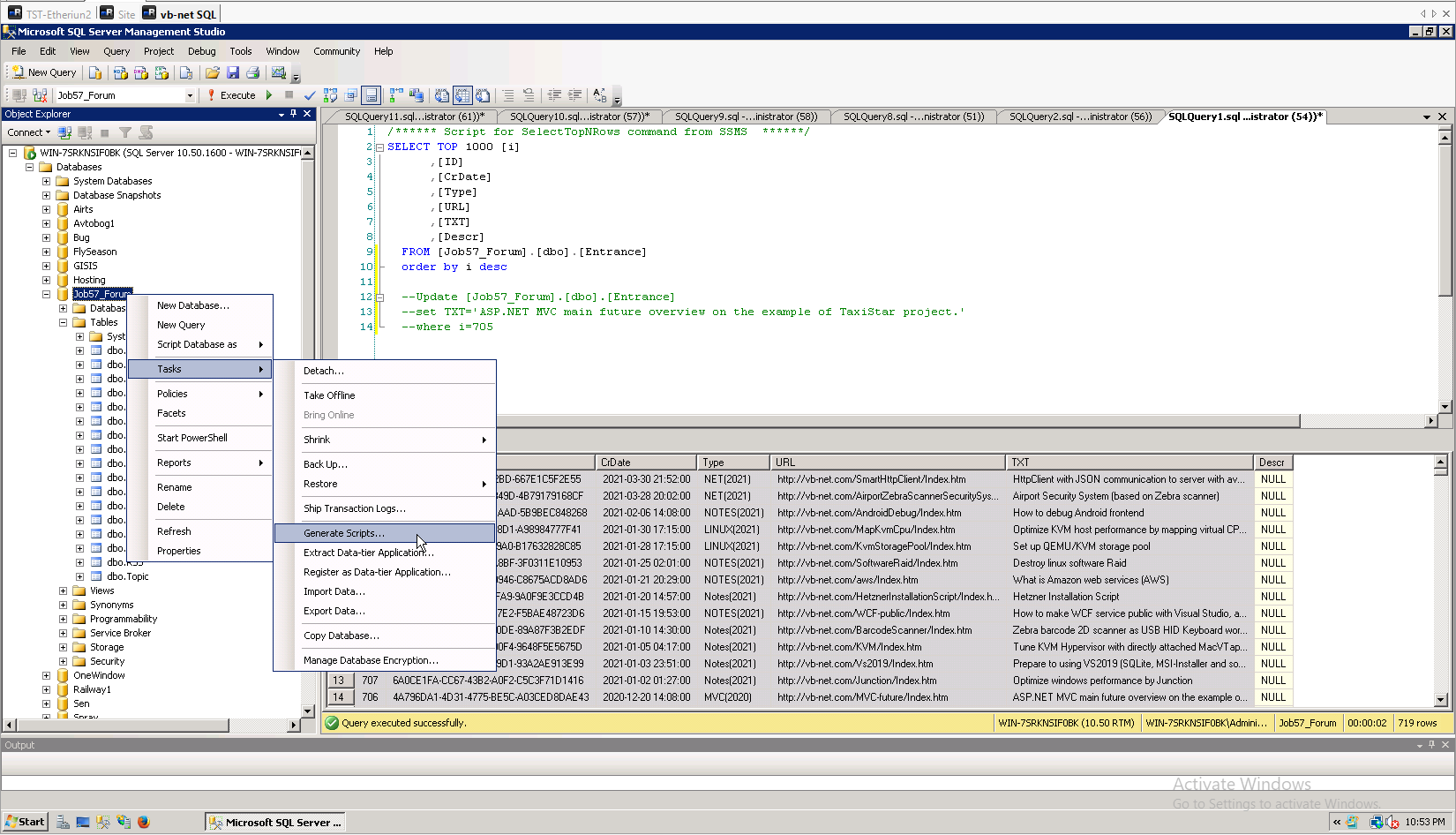The image size is (1456, 835).
Task: Click Import Data in Tasks submenu
Action: [385, 591]
